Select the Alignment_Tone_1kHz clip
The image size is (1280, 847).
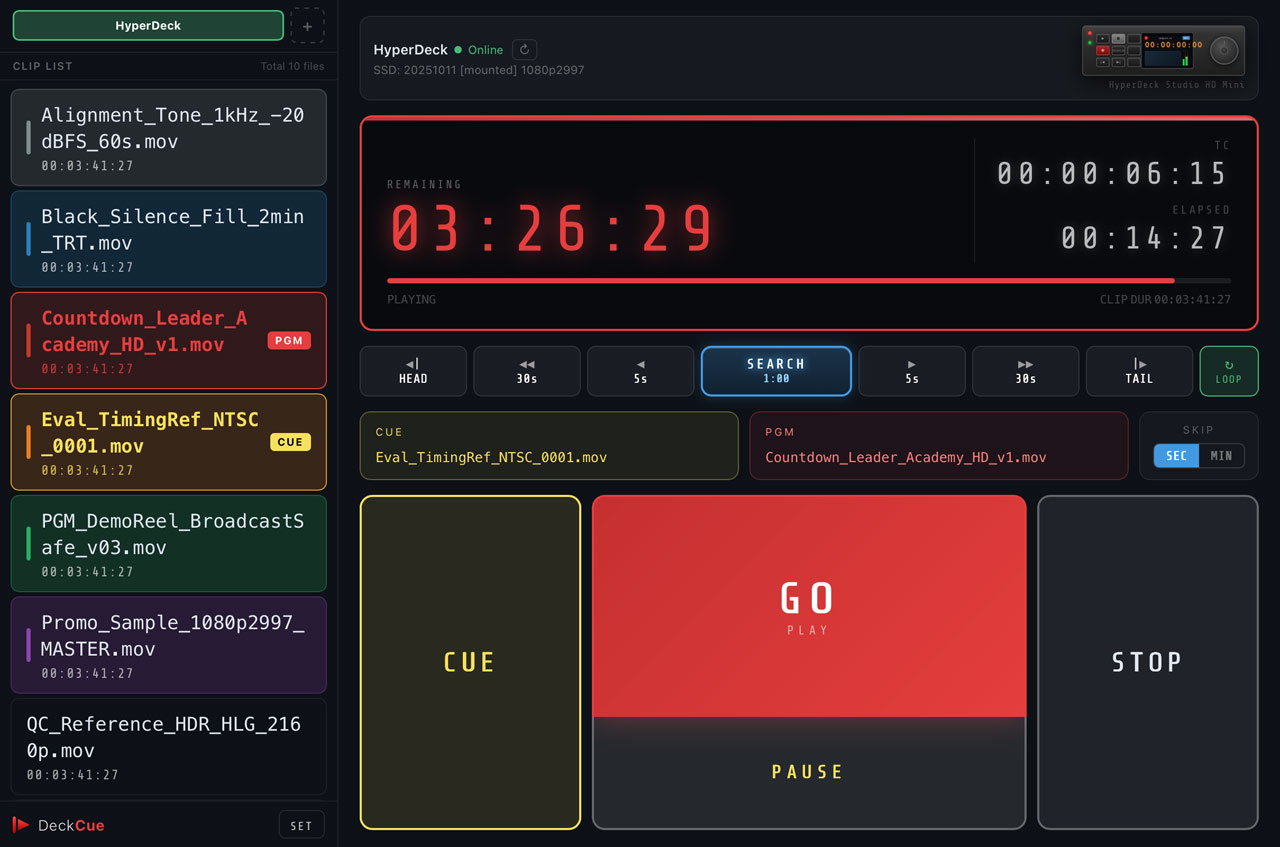(x=169, y=138)
